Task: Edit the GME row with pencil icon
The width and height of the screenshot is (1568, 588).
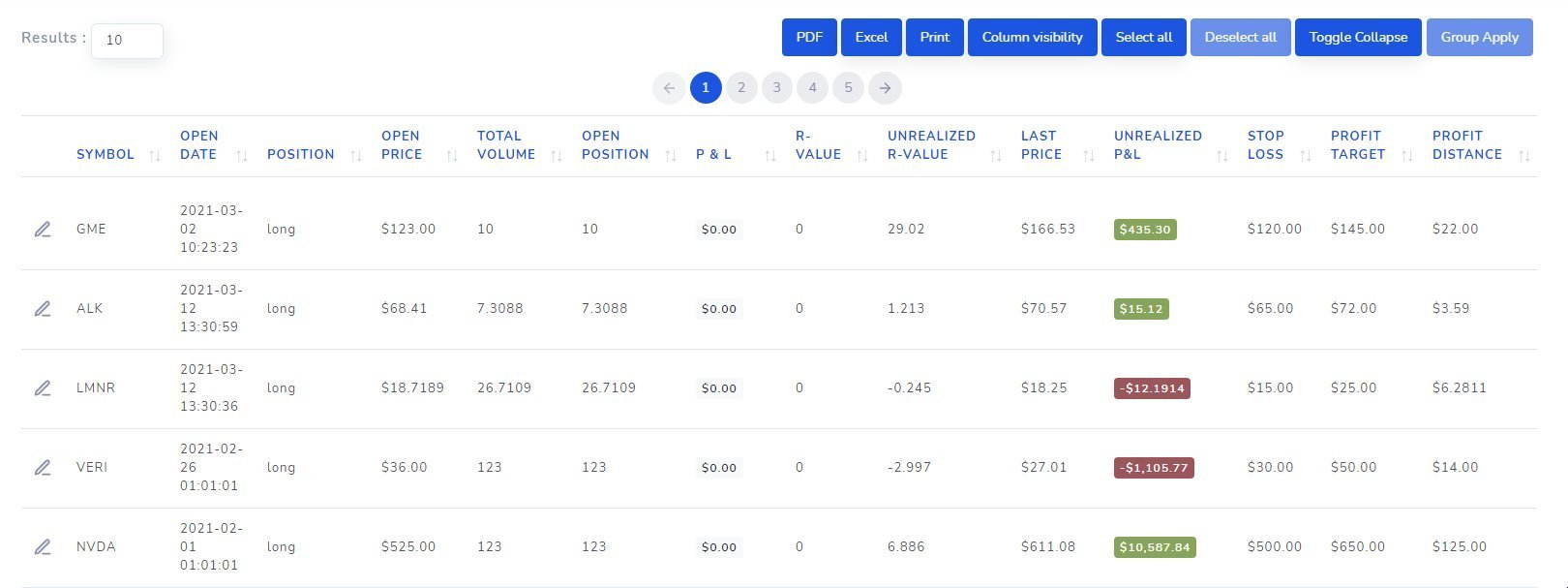Action: 43,230
